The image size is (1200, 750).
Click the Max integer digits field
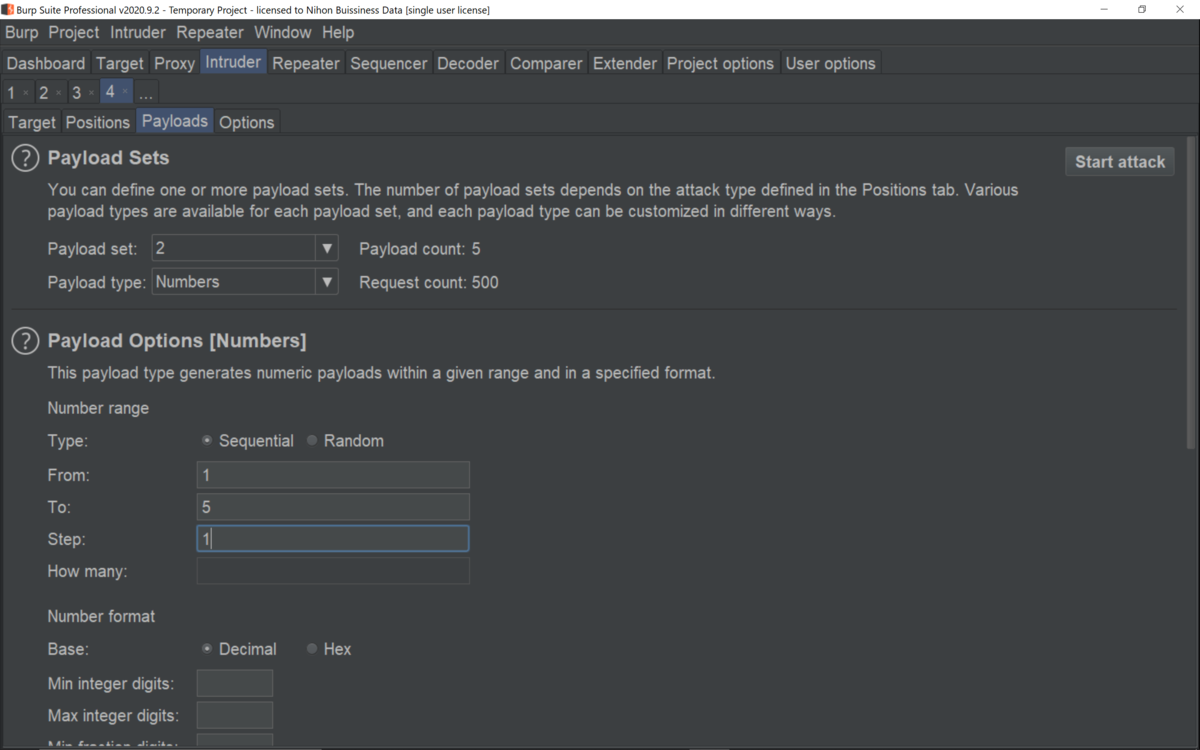click(x=235, y=716)
